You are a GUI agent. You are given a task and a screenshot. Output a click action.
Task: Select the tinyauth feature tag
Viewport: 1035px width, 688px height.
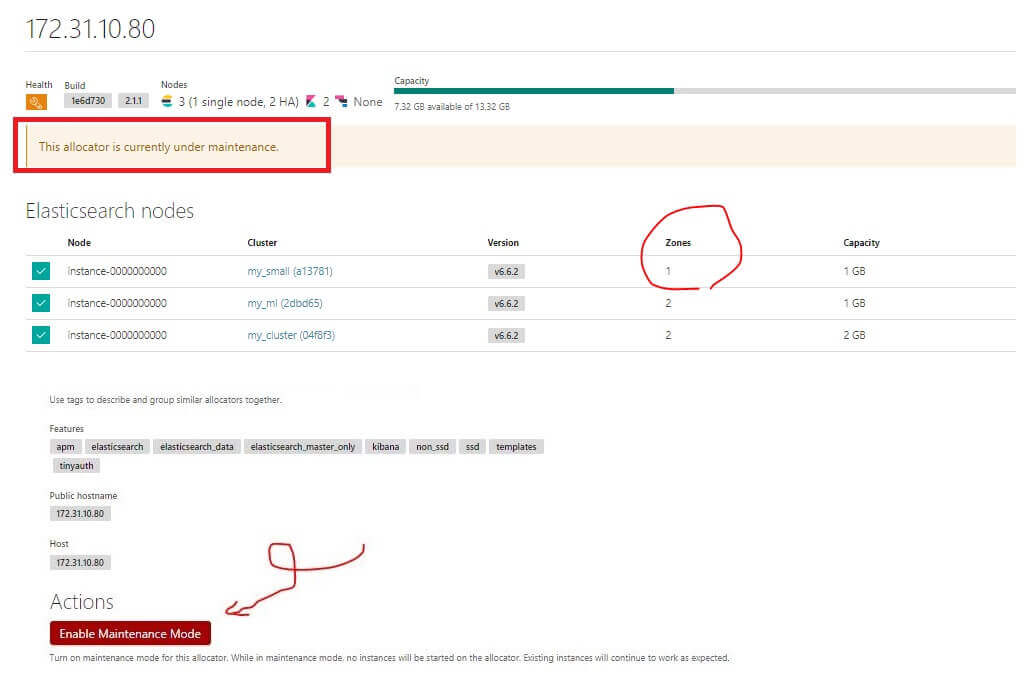tap(77, 465)
